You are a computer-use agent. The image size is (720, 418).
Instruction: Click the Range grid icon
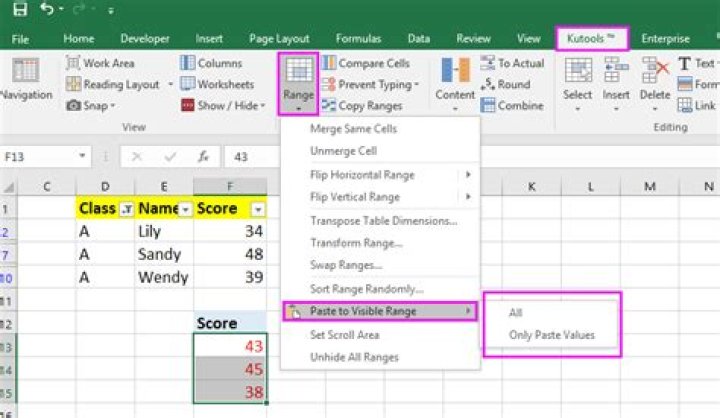[x=298, y=72]
